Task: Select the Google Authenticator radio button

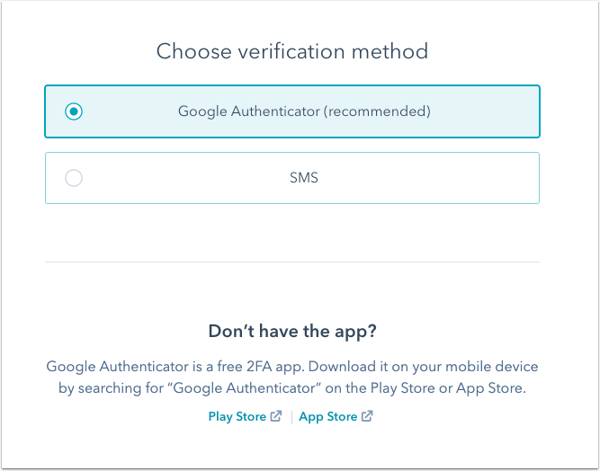Action: click(73, 111)
